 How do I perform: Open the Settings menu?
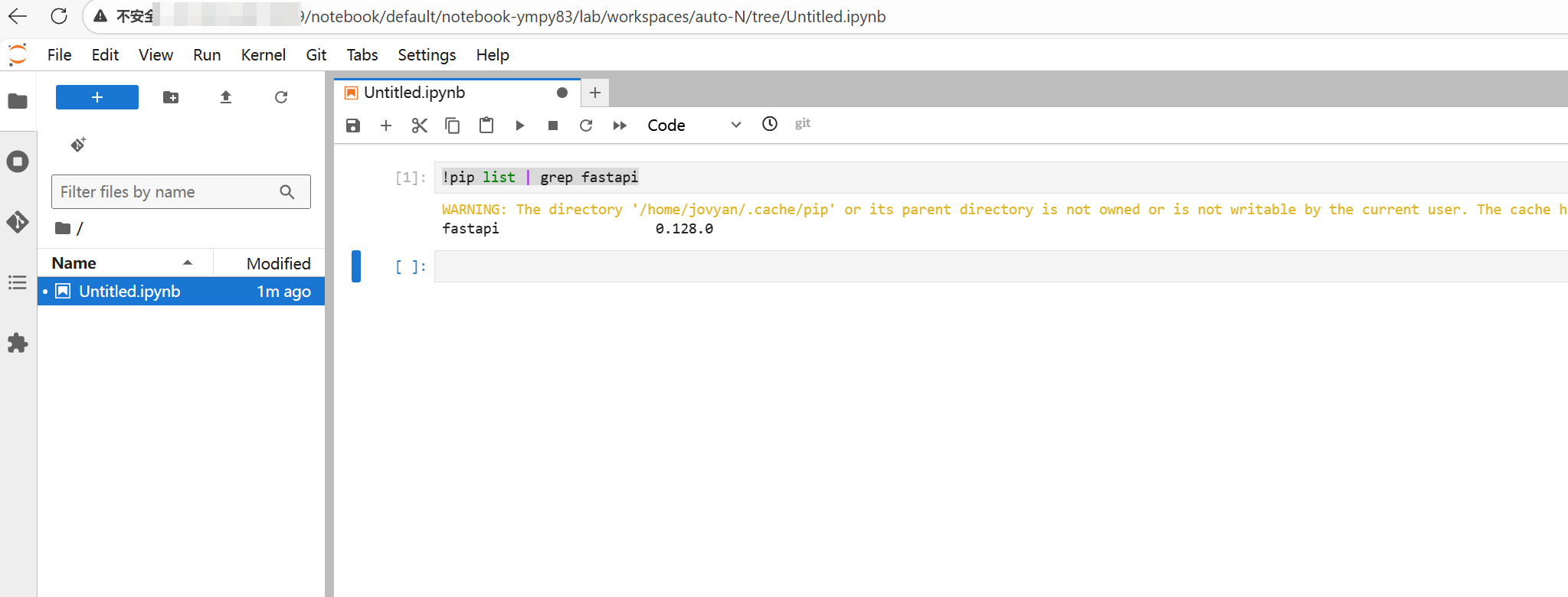tap(426, 55)
